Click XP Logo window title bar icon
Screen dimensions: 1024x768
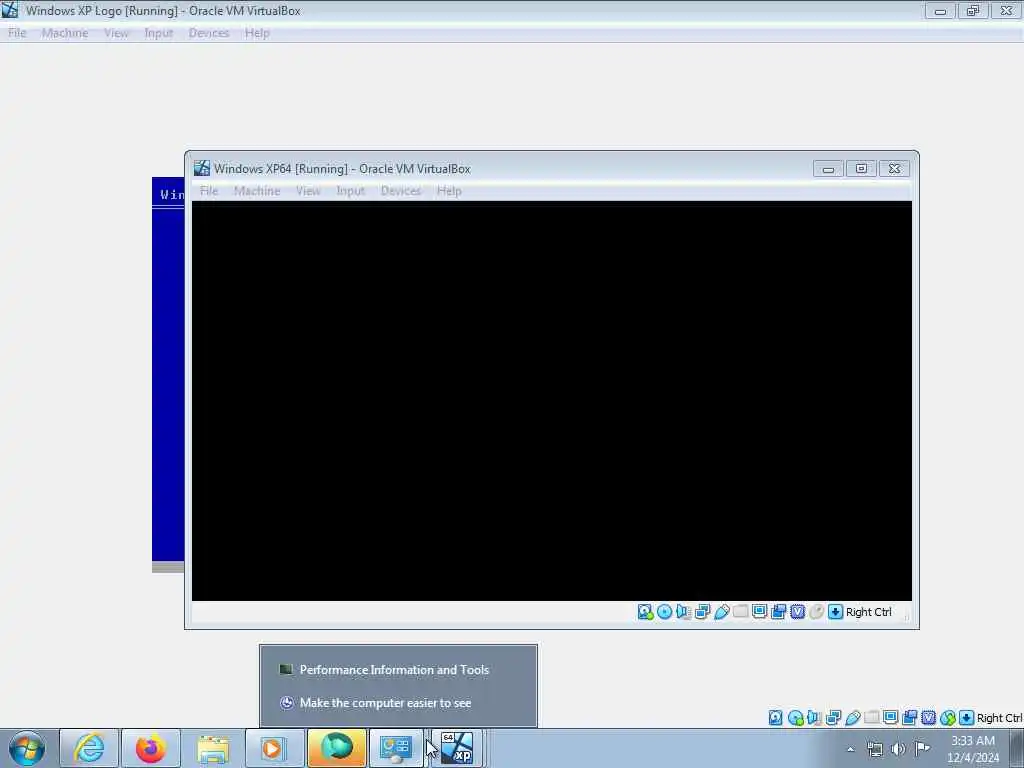pos(9,10)
